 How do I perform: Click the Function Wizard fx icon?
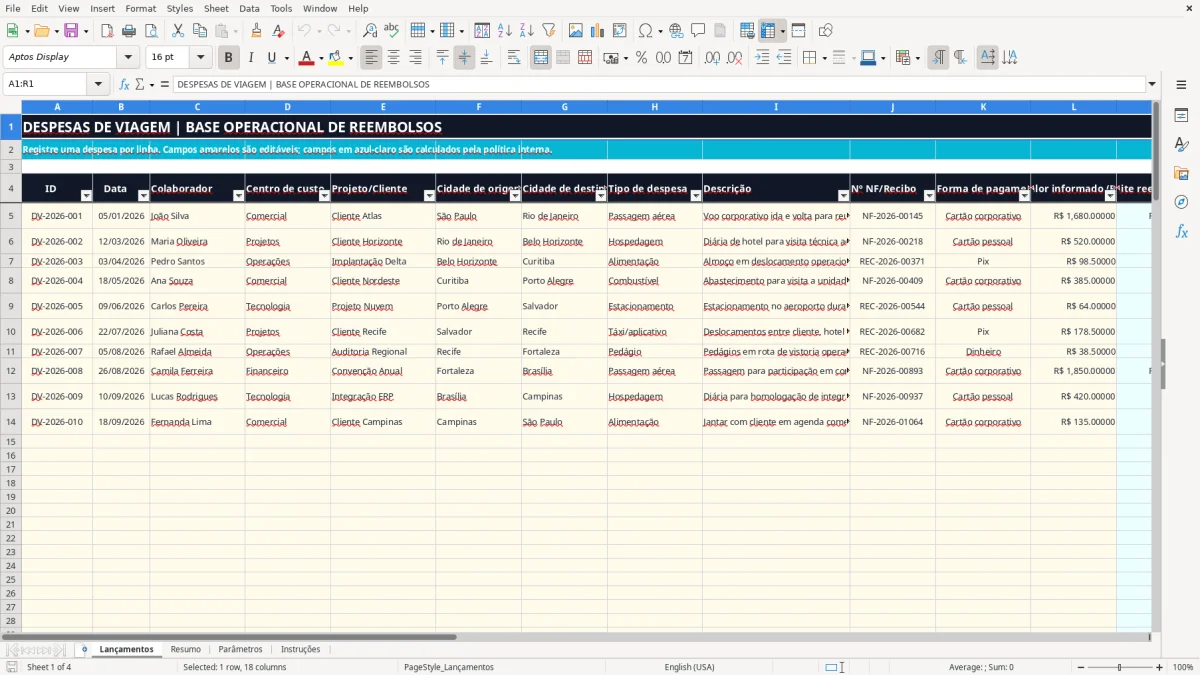124,84
